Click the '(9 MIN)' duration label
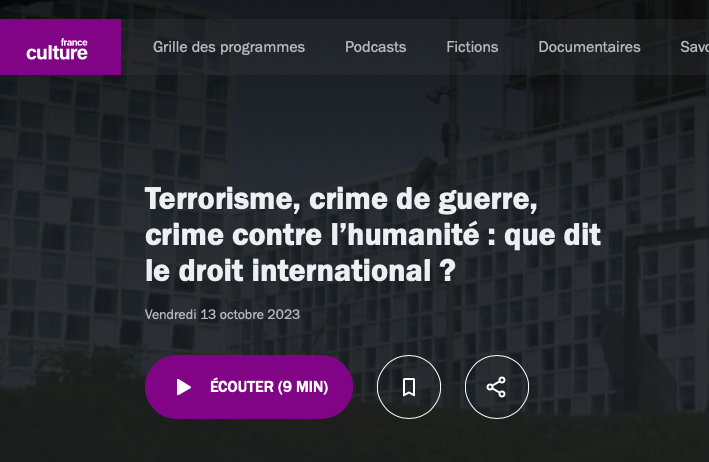The height and width of the screenshot is (462, 709). click(303, 387)
